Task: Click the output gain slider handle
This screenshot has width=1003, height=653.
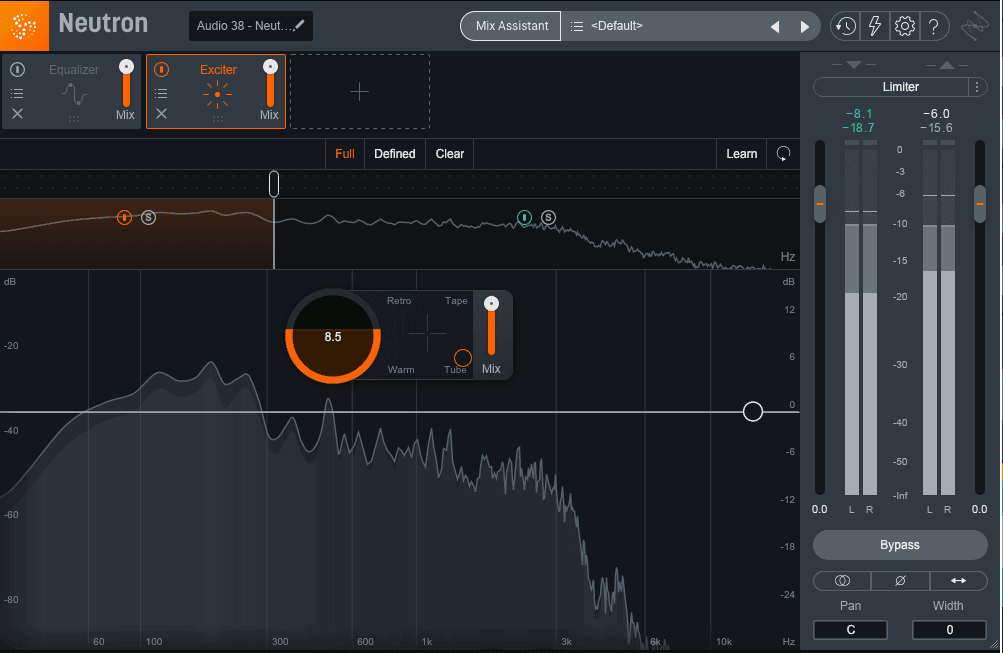Action: click(x=979, y=204)
